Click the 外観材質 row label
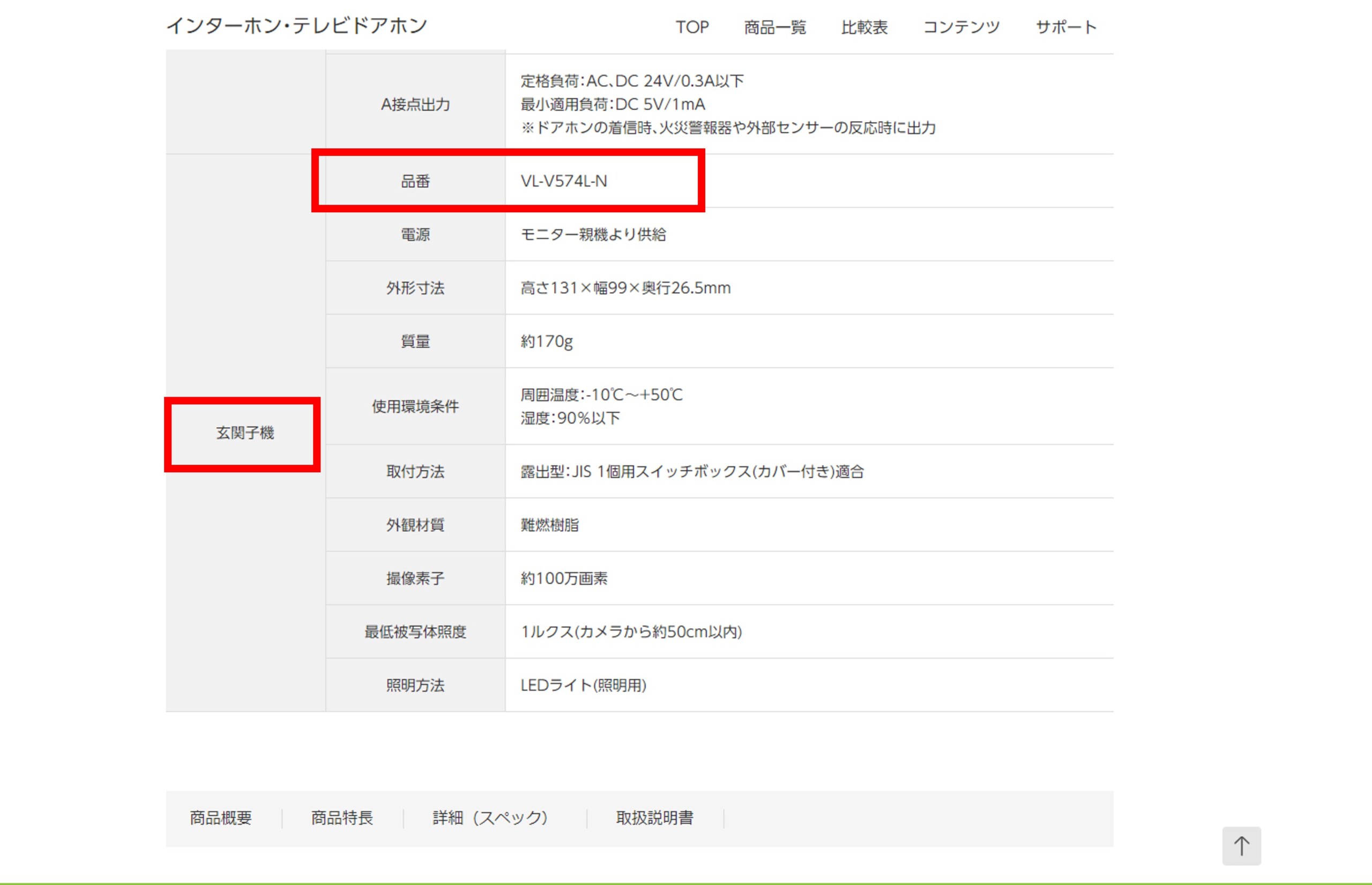Image resolution: width=1372 pixels, height=885 pixels. click(415, 525)
